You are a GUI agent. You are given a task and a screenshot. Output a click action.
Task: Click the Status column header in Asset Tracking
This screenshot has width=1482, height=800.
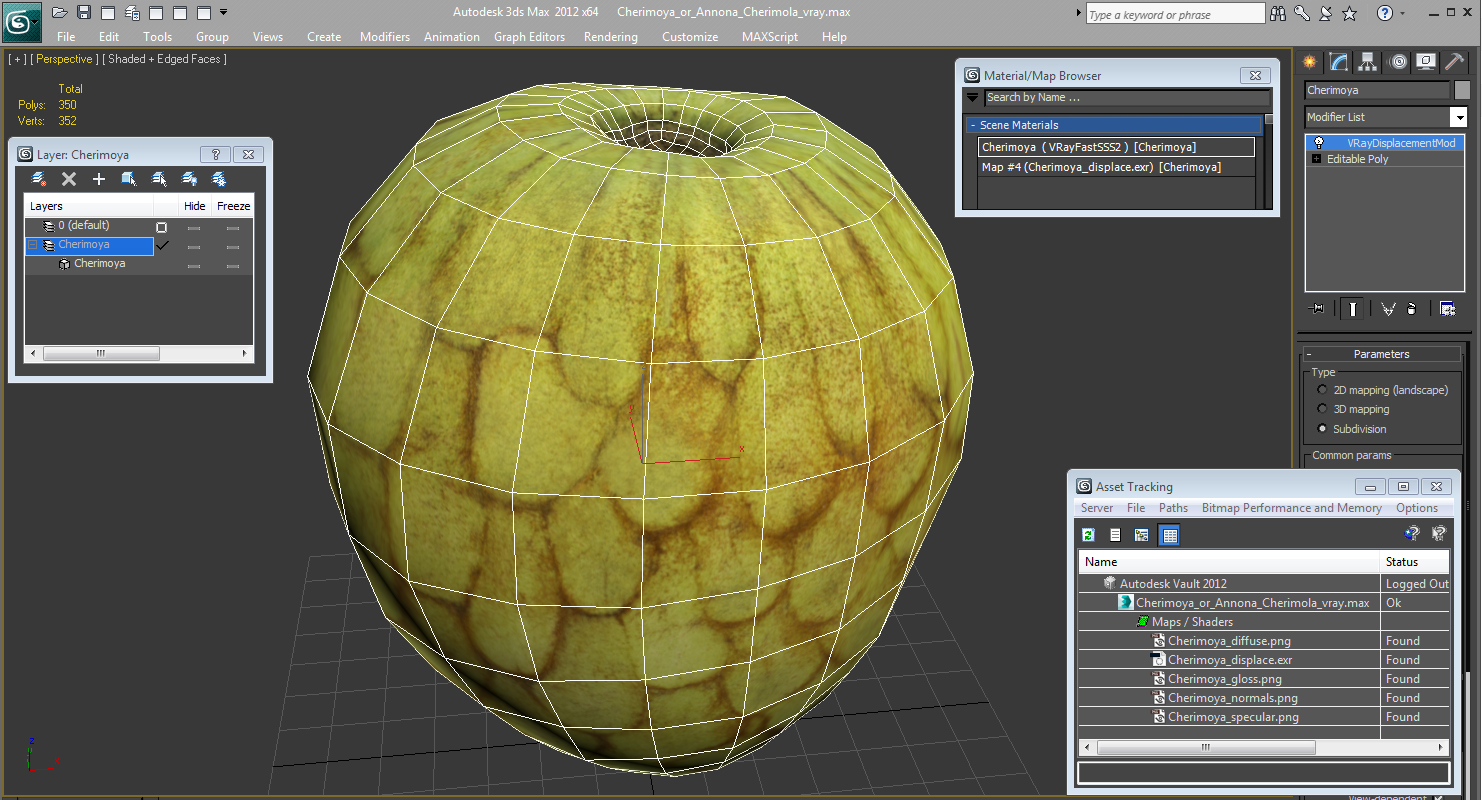tap(1414, 562)
